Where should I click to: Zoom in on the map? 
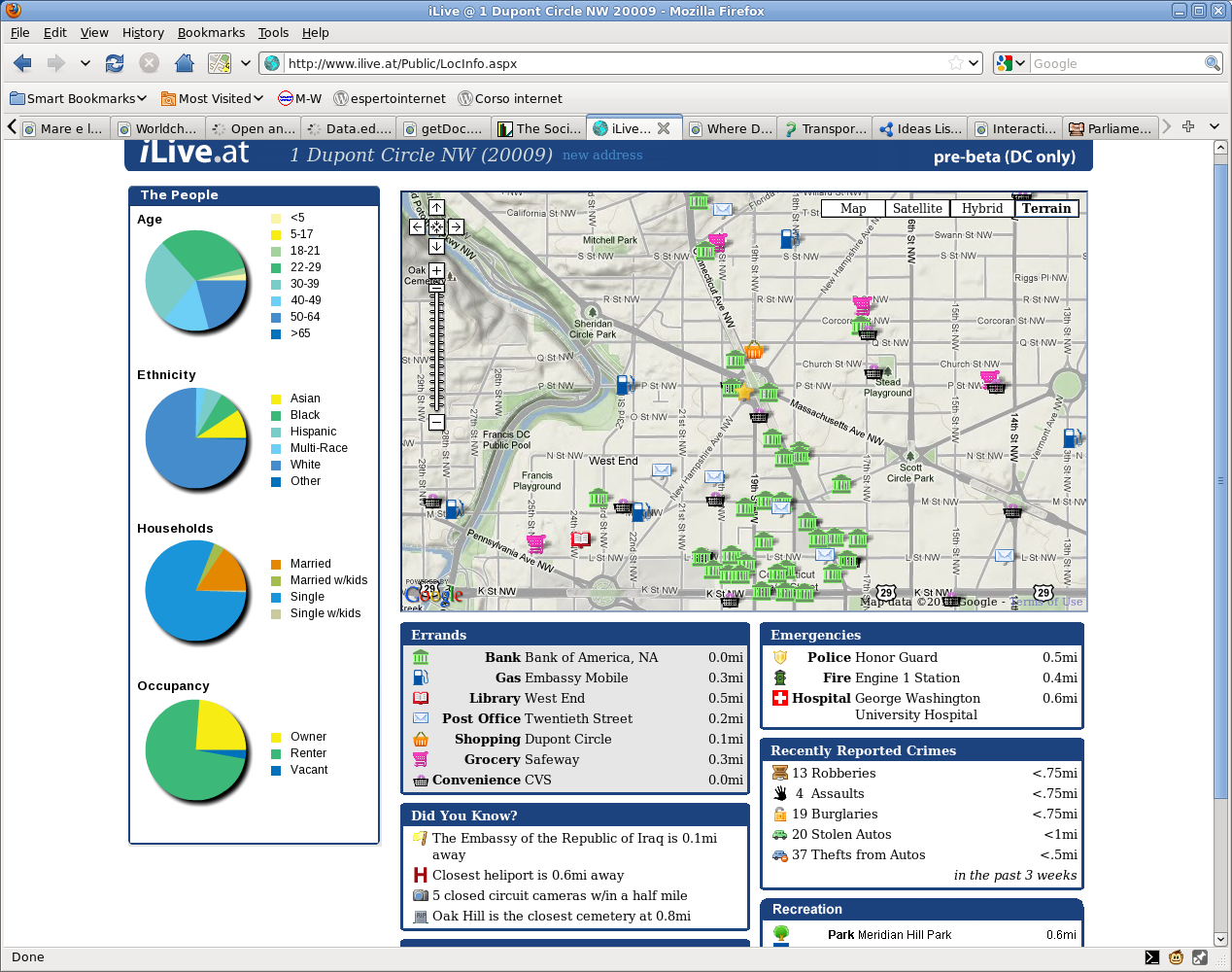[436, 270]
